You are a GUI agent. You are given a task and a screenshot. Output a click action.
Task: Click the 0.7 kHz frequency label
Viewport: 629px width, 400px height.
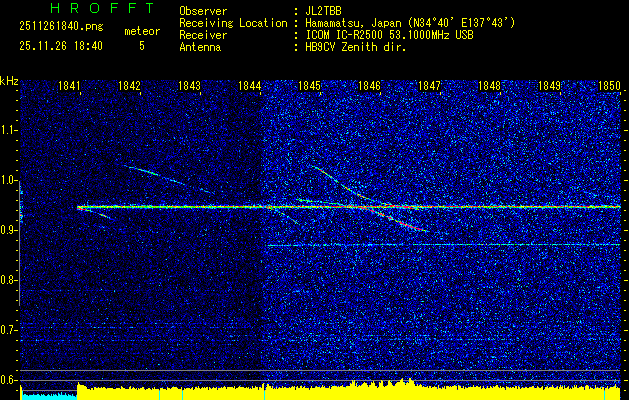tap(10, 329)
